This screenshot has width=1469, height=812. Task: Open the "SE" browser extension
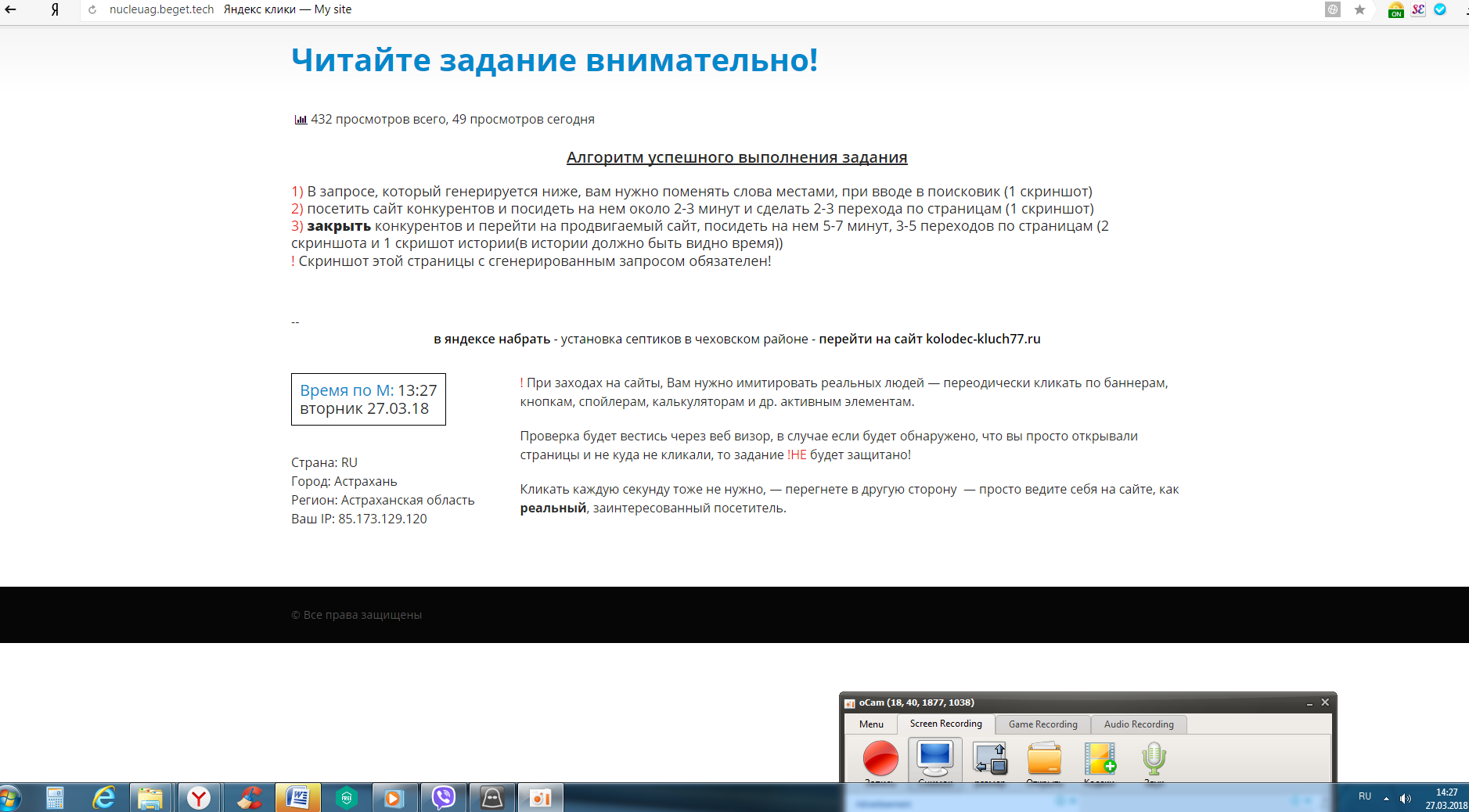[x=1418, y=9]
